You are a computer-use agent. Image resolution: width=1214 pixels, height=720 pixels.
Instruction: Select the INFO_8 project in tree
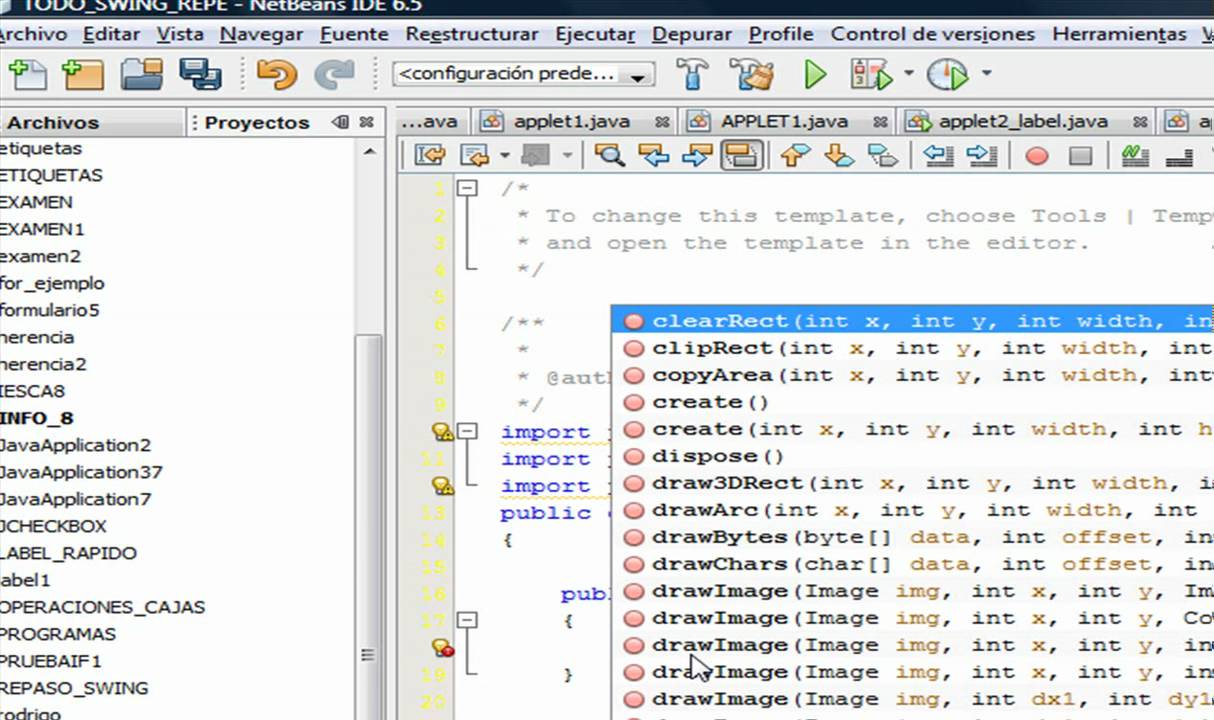pos(37,418)
